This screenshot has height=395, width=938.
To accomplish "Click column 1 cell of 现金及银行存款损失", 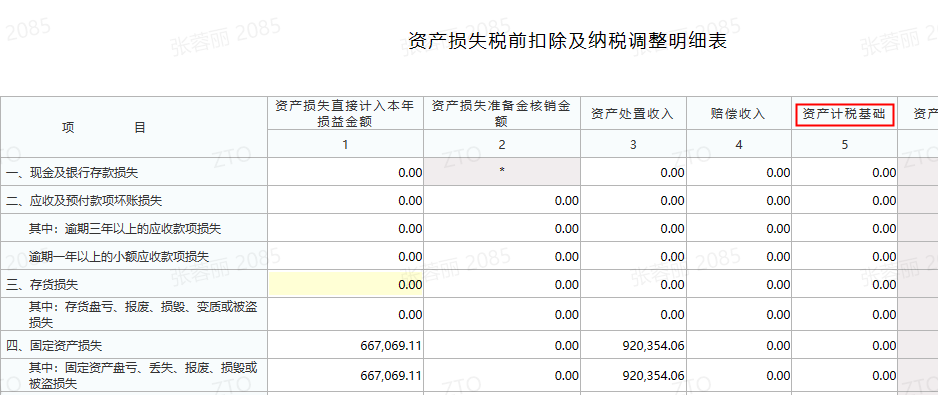I will click(x=345, y=172).
